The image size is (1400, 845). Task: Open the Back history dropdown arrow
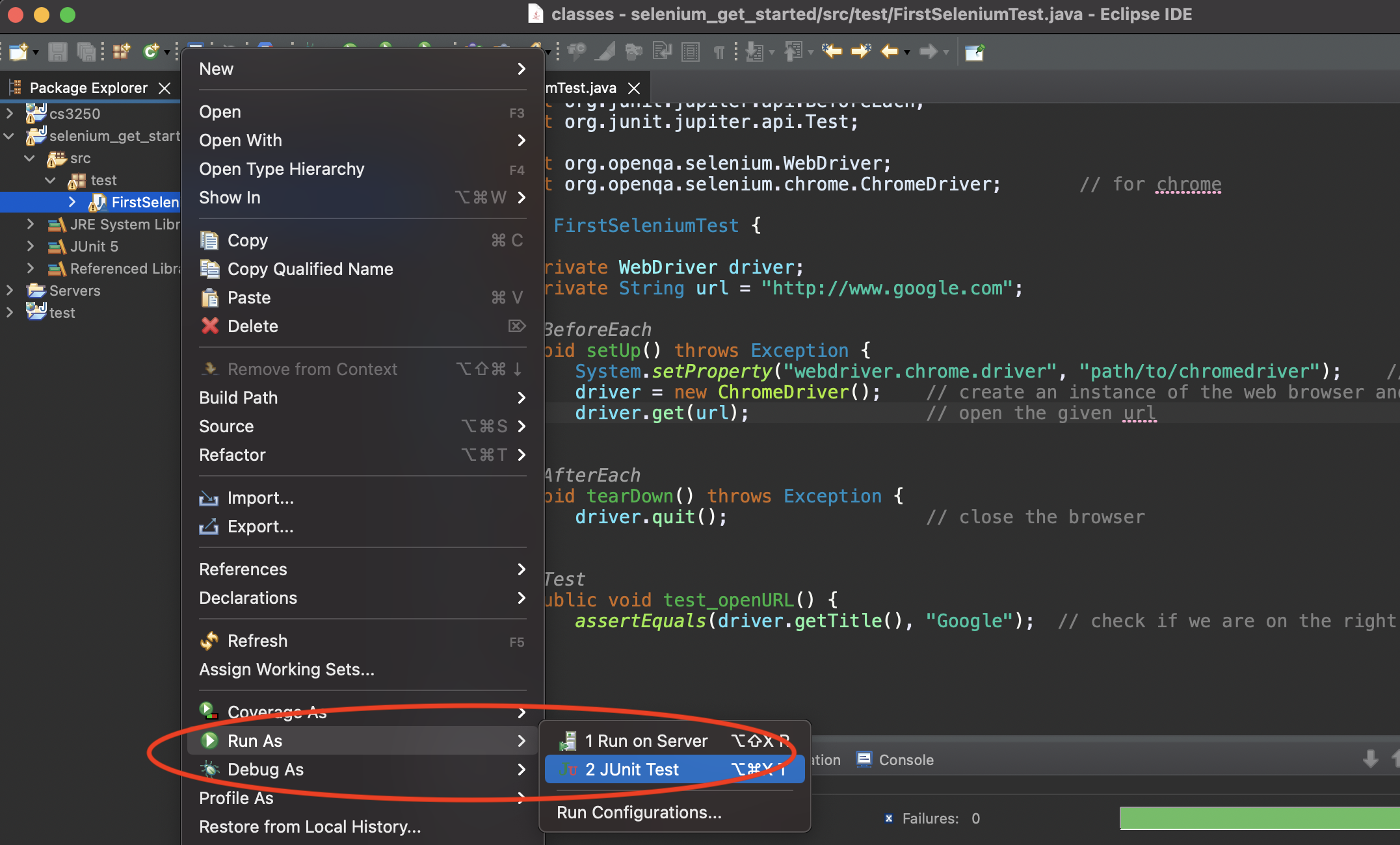[907, 52]
